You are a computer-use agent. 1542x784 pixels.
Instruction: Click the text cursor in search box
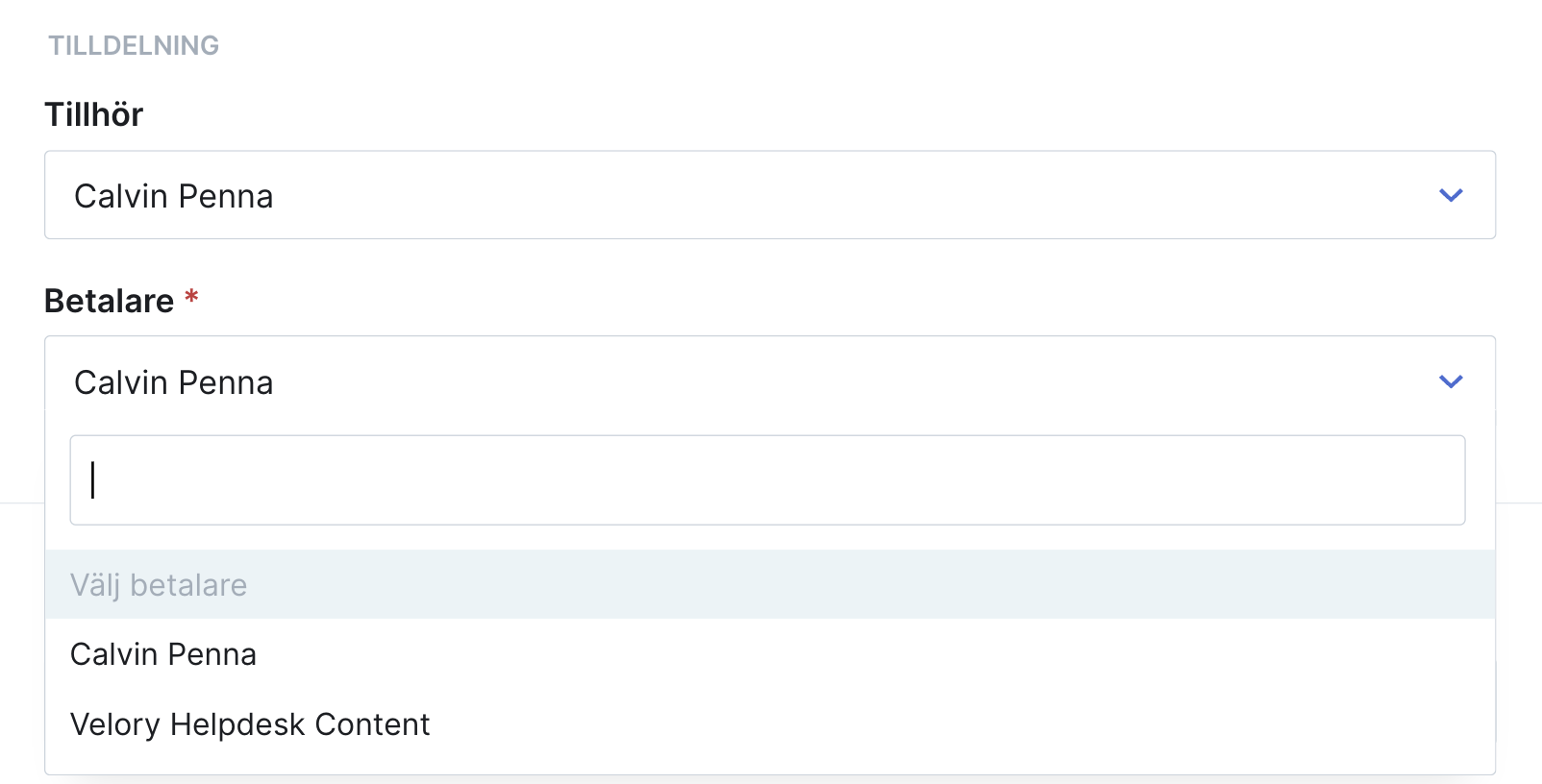coord(93,479)
